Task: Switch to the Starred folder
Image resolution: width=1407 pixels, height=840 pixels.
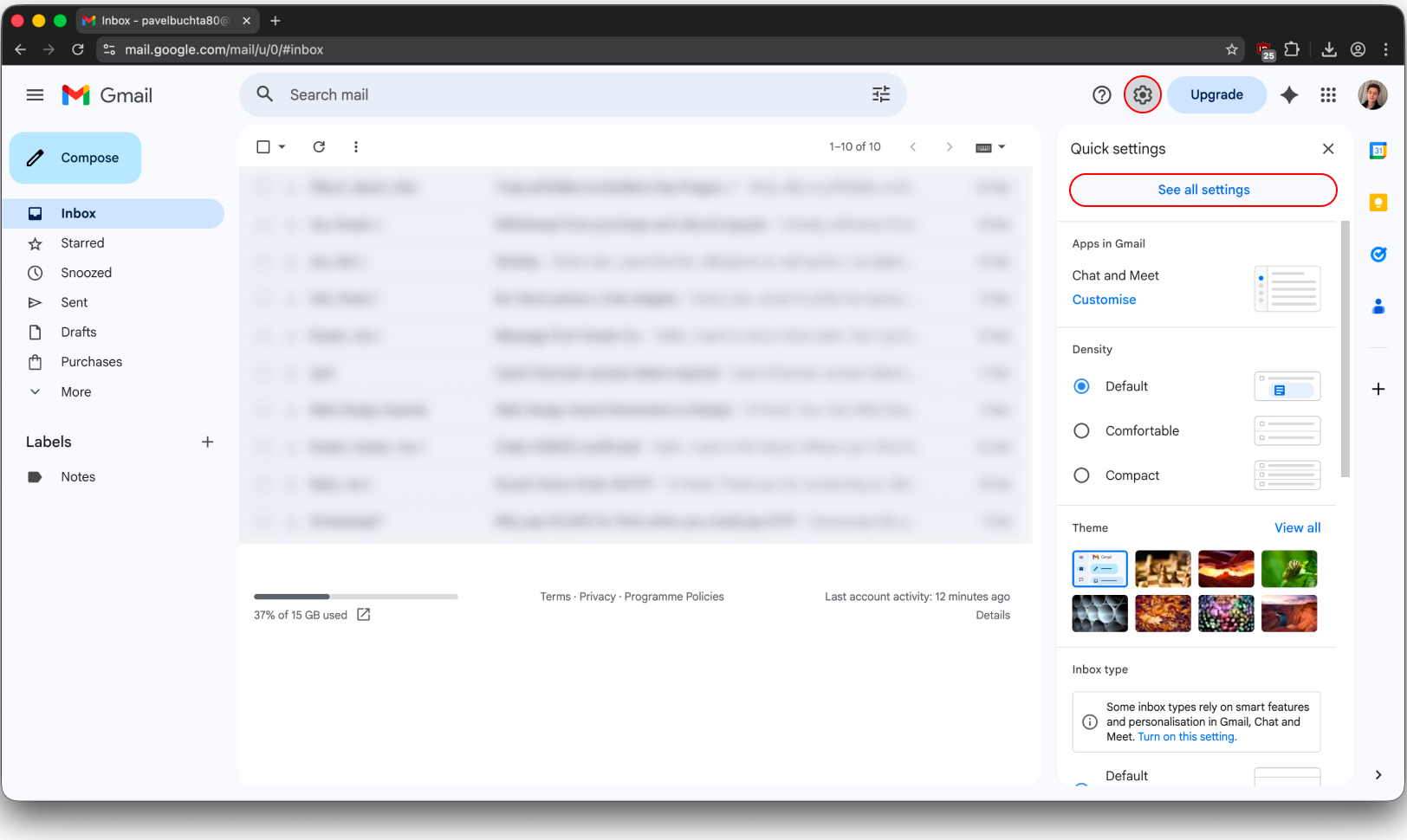Action: [82, 243]
